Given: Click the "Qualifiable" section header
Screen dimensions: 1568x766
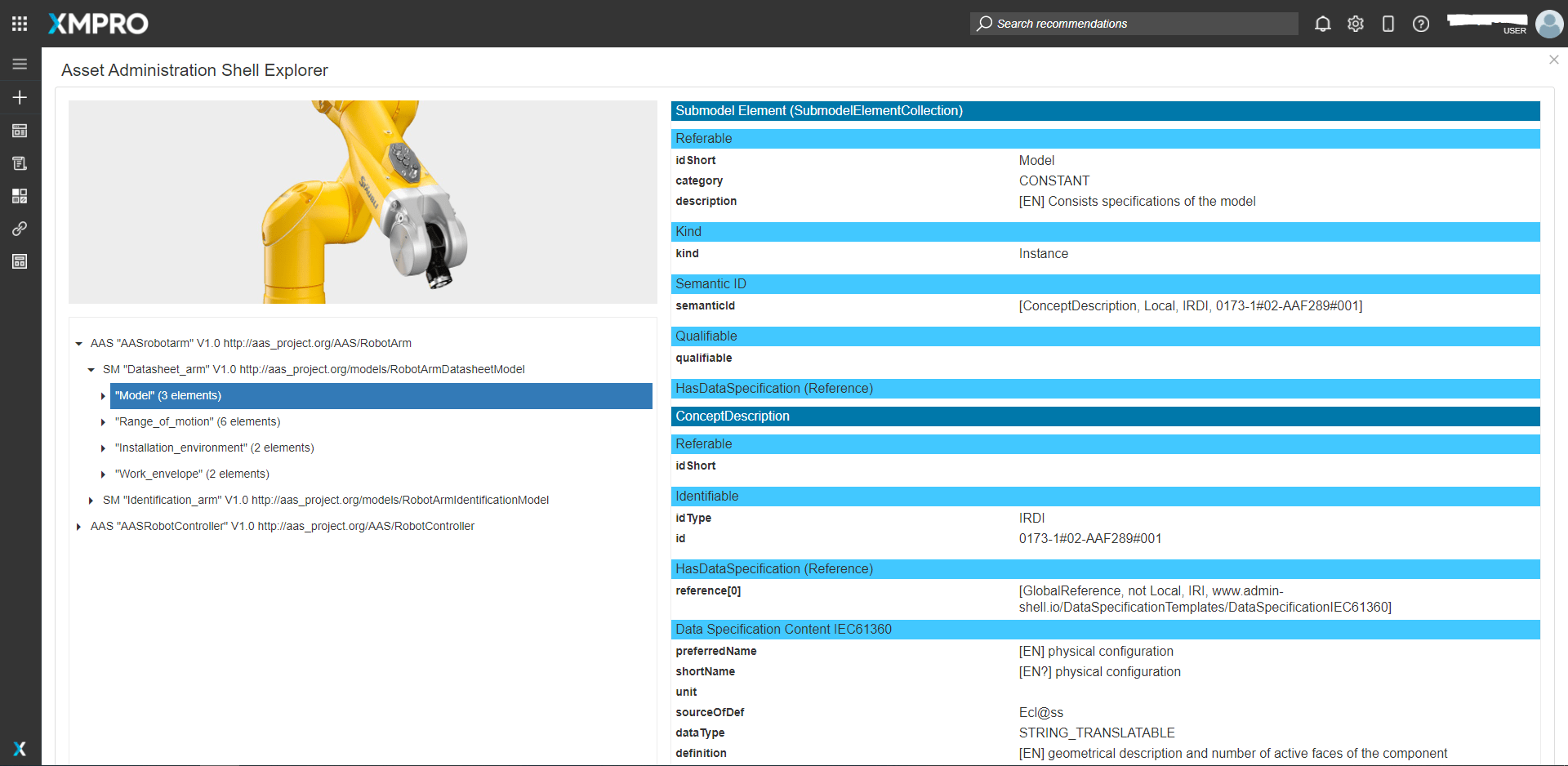Looking at the screenshot, I should click(x=1105, y=336).
